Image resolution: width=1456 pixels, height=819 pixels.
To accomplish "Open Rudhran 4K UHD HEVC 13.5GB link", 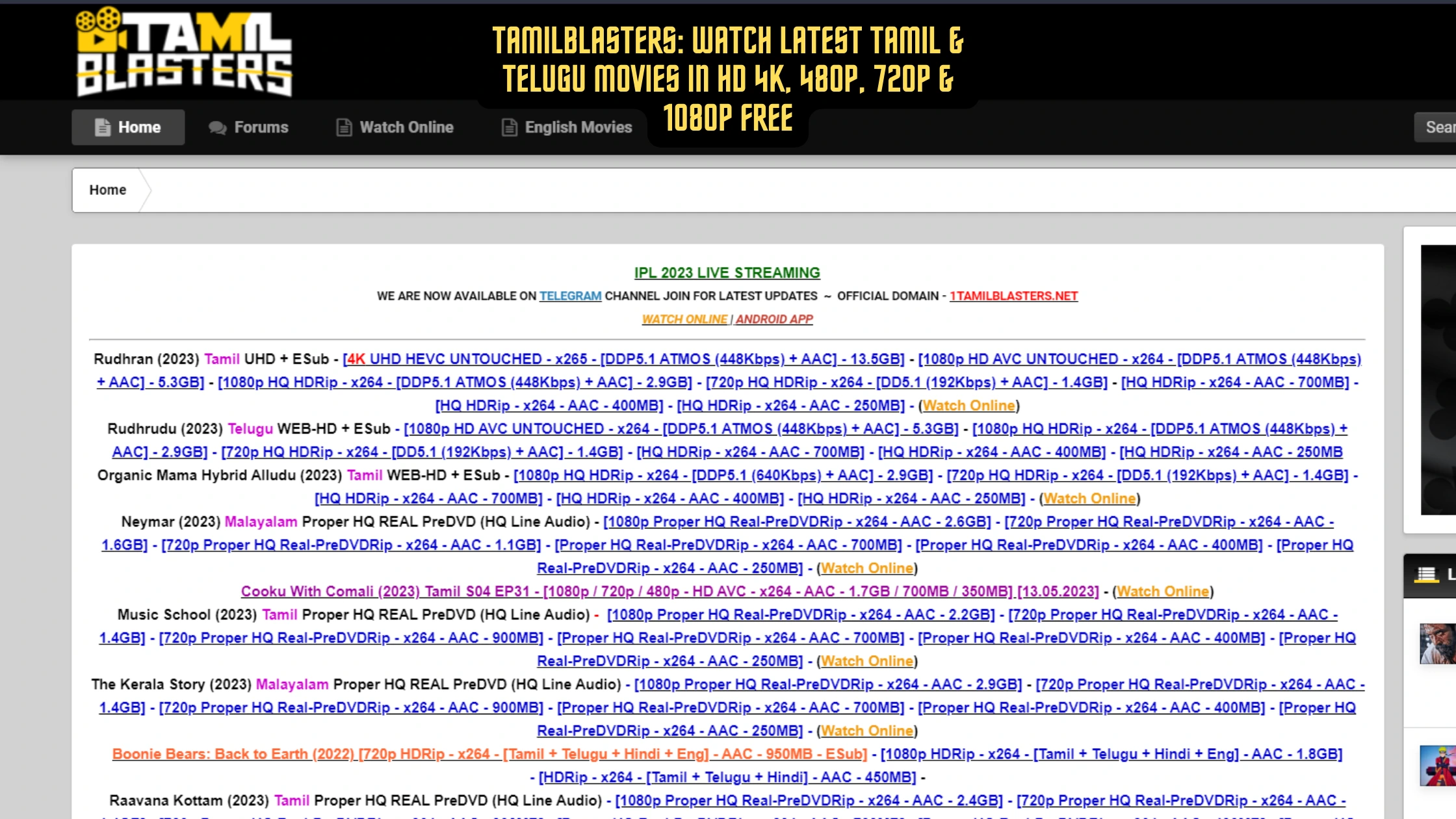I will [624, 359].
